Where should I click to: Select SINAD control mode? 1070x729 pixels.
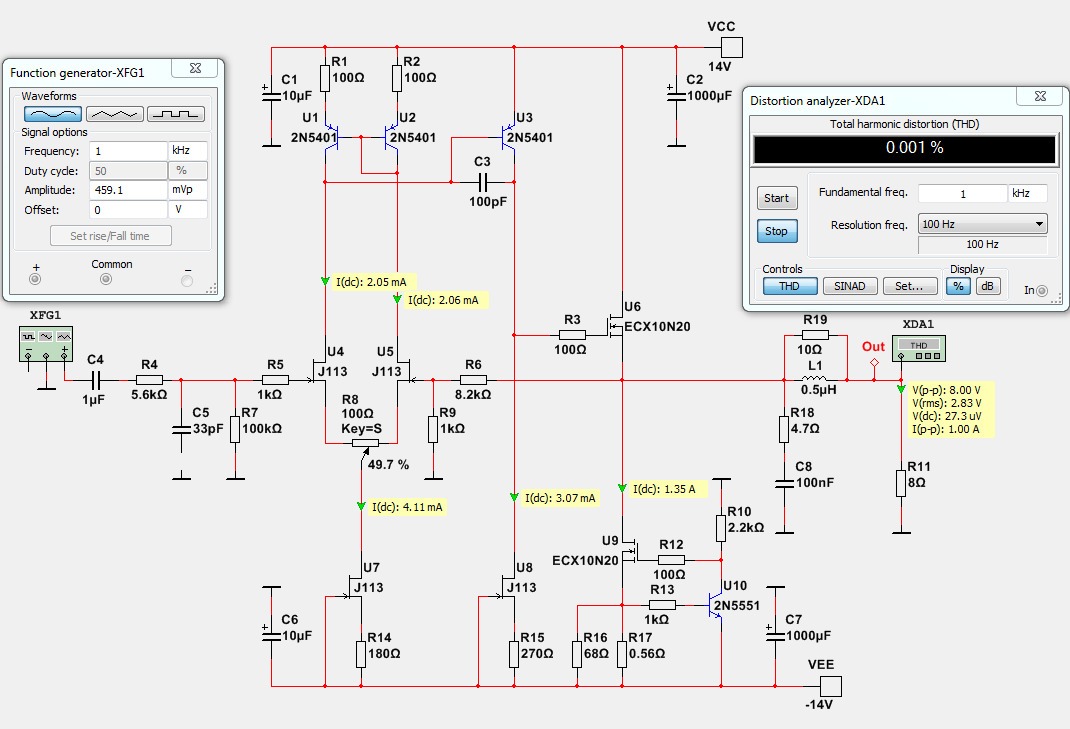tap(850, 286)
